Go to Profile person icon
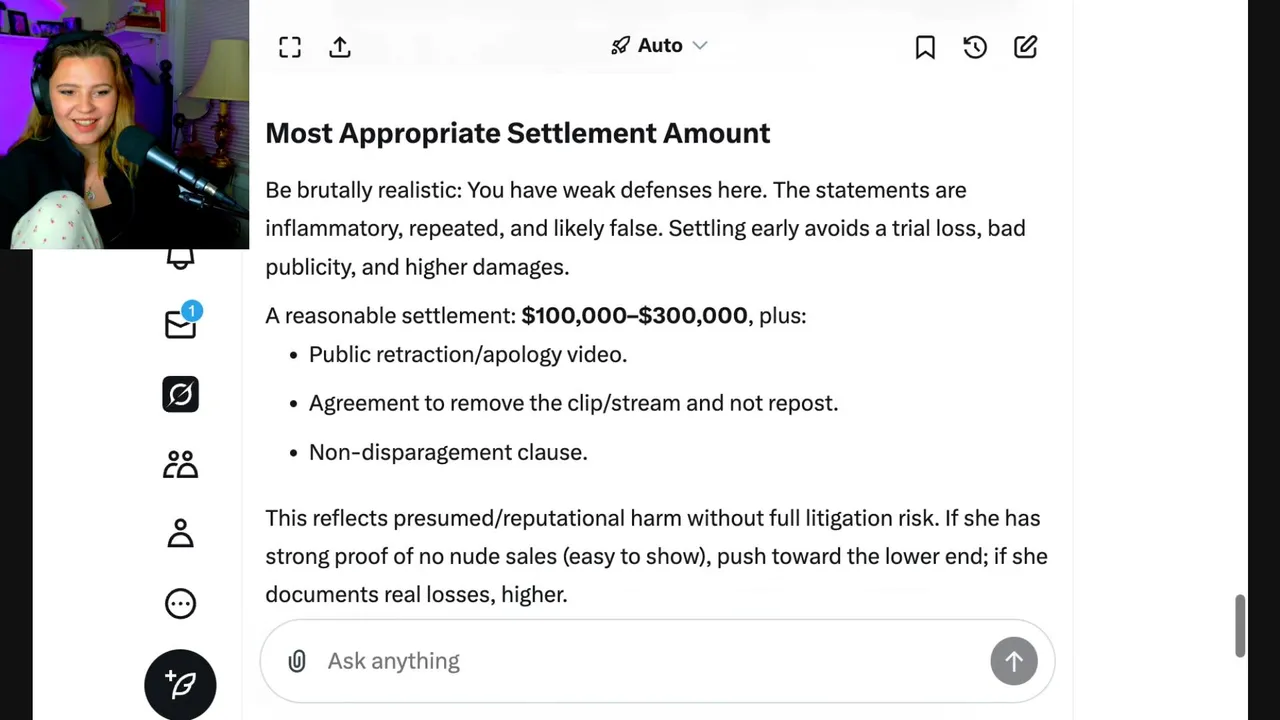Screen dimensions: 1280x720 click(180, 533)
